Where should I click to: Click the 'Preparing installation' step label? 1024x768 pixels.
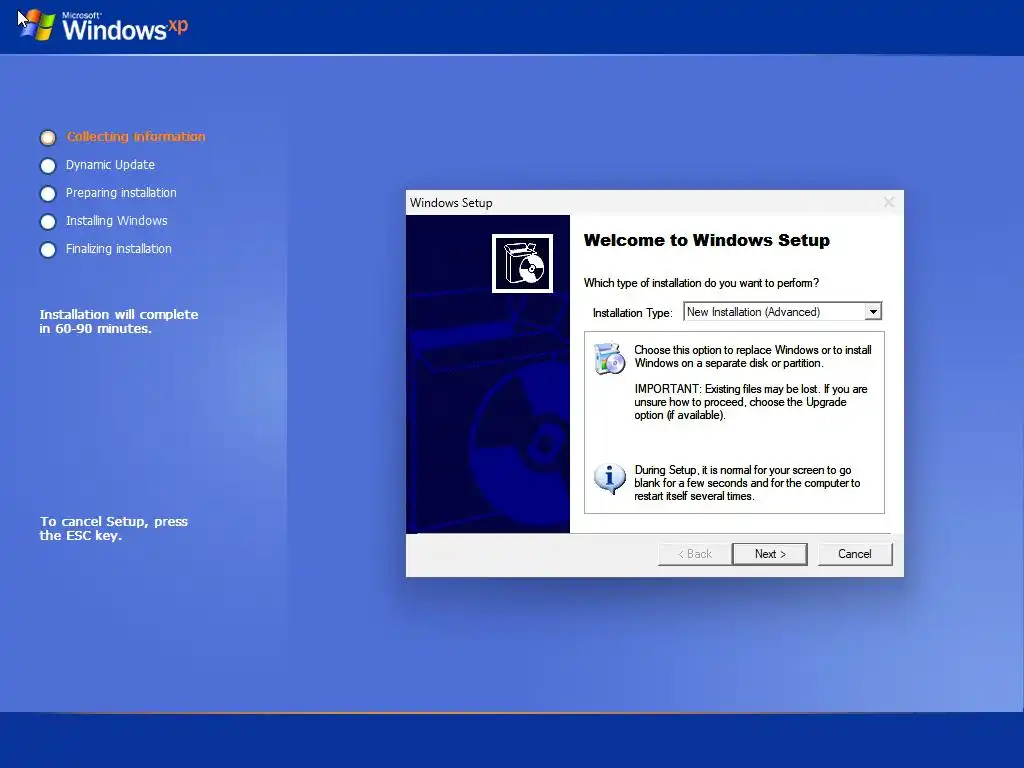pos(121,193)
